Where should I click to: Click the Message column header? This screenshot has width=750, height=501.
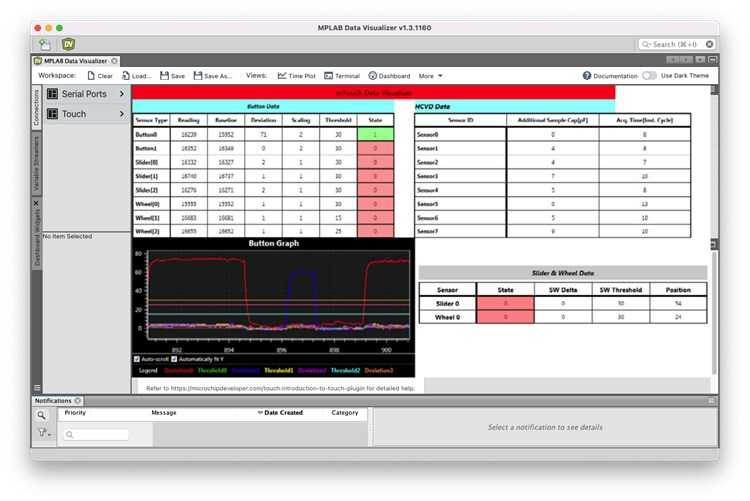pyautogui.click(x=164, y=412)
